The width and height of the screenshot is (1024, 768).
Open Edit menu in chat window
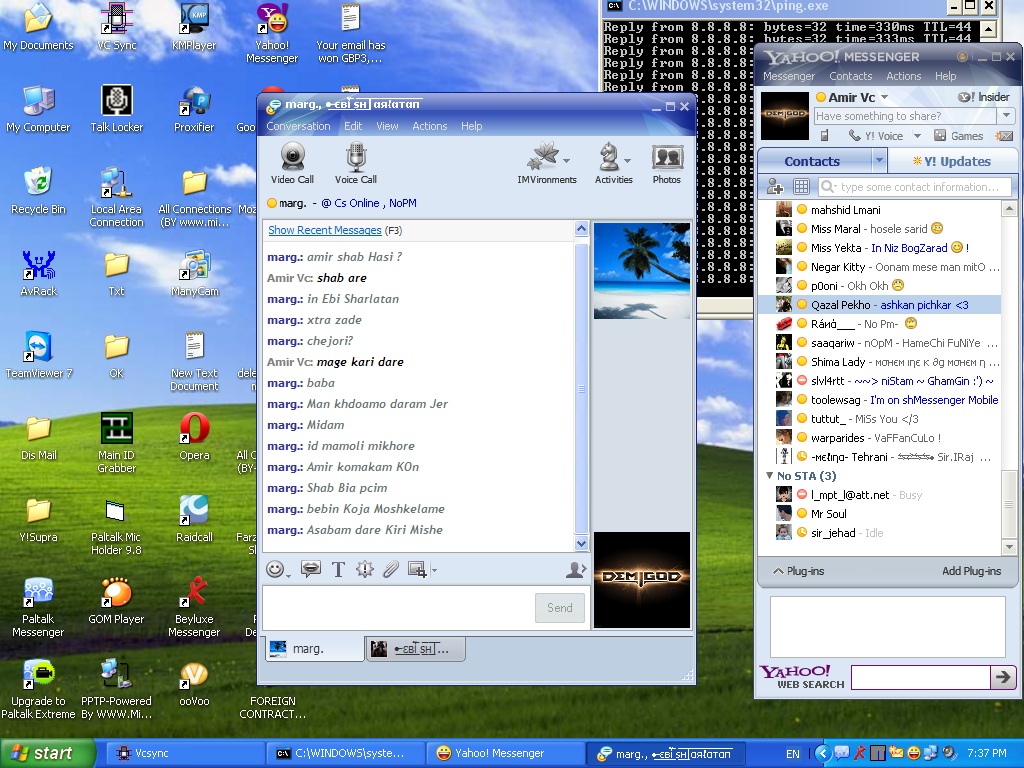[x=353, y=126]
